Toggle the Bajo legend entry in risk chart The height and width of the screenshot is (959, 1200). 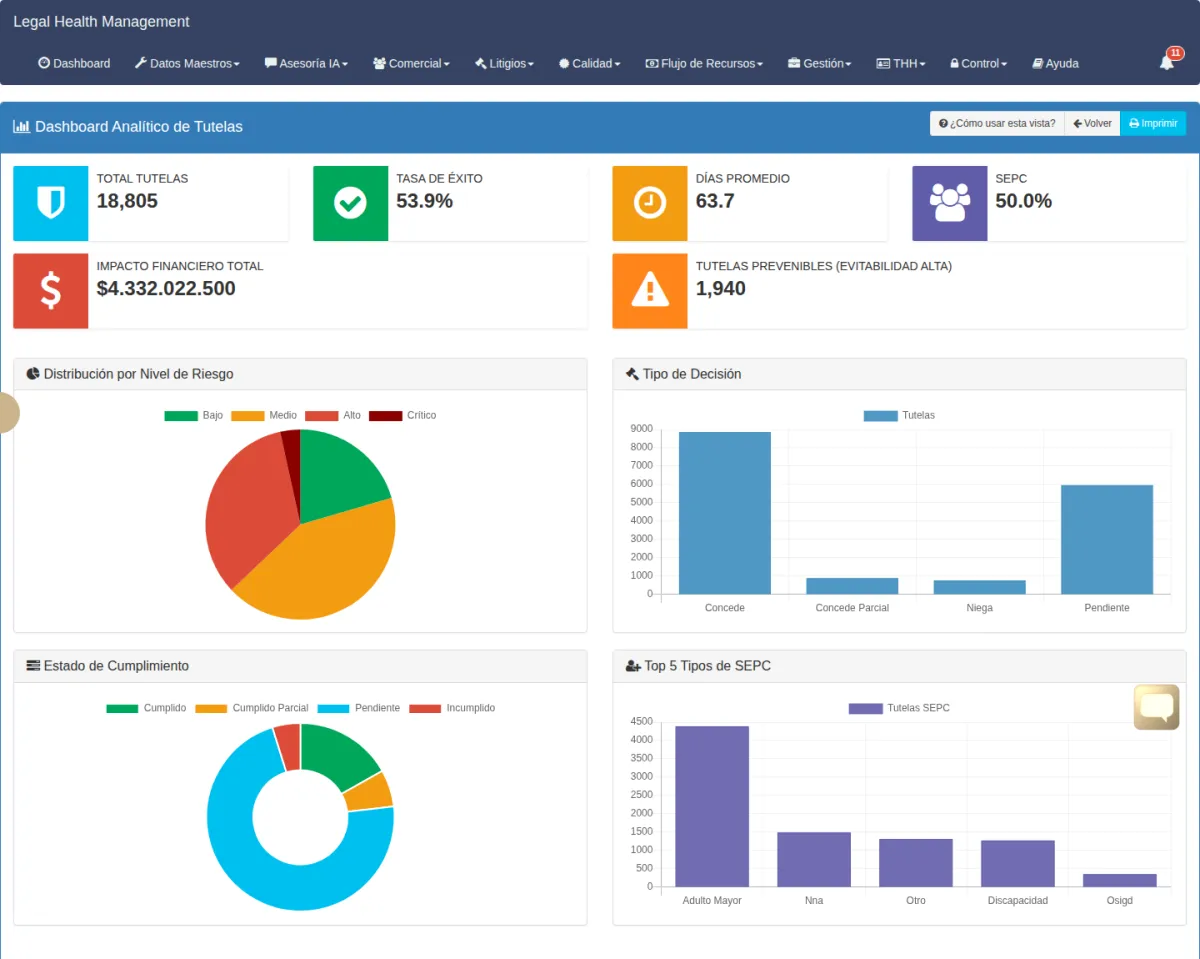[x=194, y=415]
